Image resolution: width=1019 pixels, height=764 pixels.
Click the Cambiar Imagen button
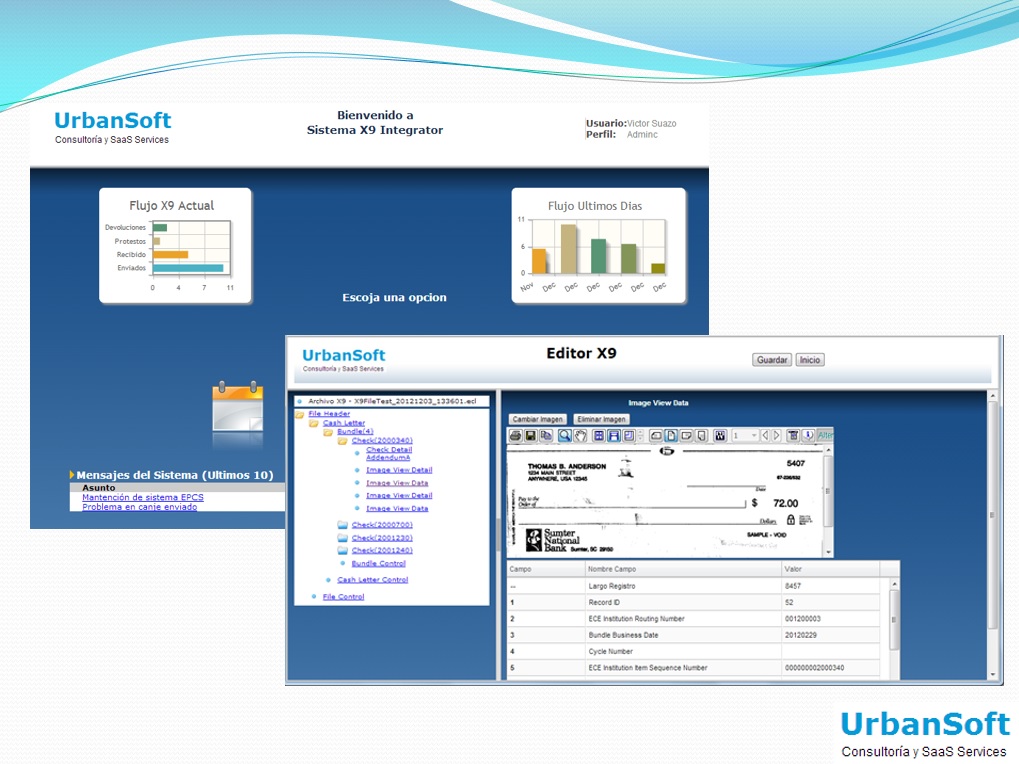(x=538, y=419)
